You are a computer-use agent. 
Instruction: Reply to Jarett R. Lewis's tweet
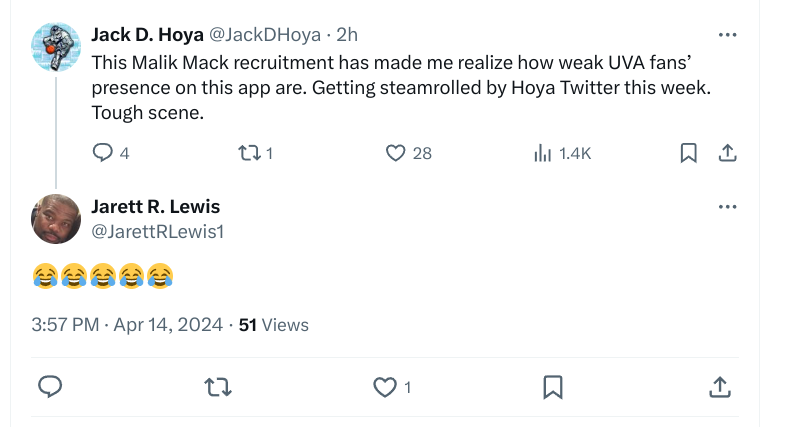pyautogui.click(x=50, y=387)
